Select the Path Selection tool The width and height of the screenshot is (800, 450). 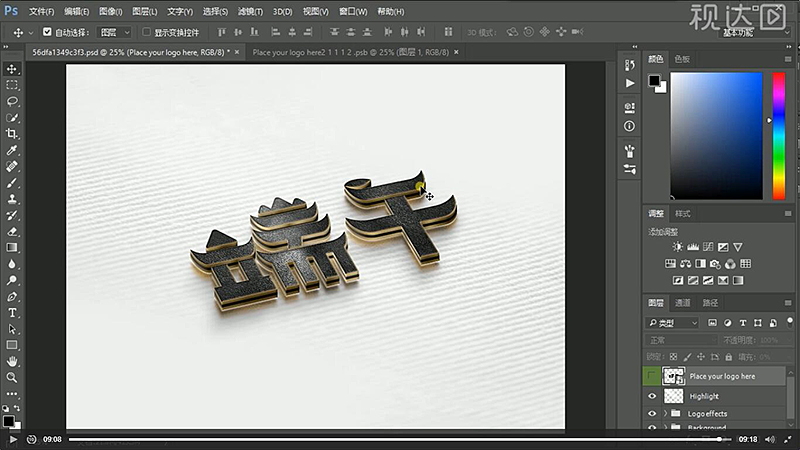[x=12, y=329]
